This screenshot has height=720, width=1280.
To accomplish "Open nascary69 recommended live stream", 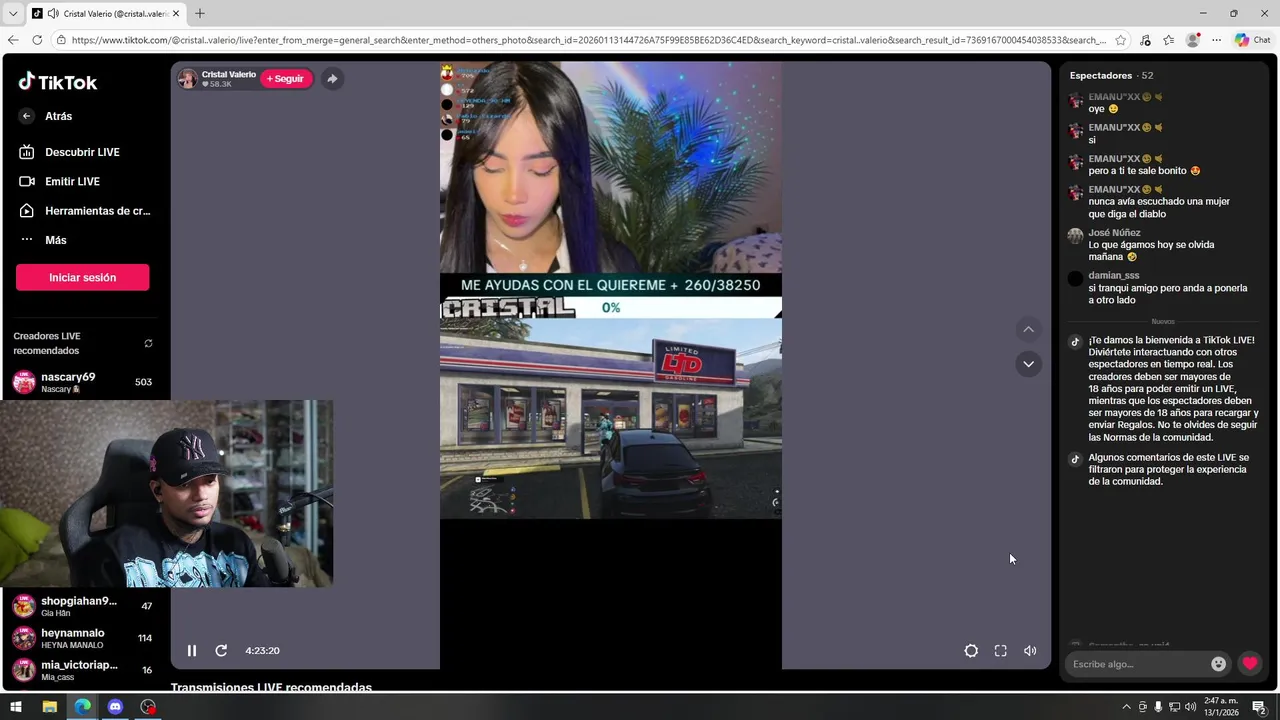I will click(82, 382).
